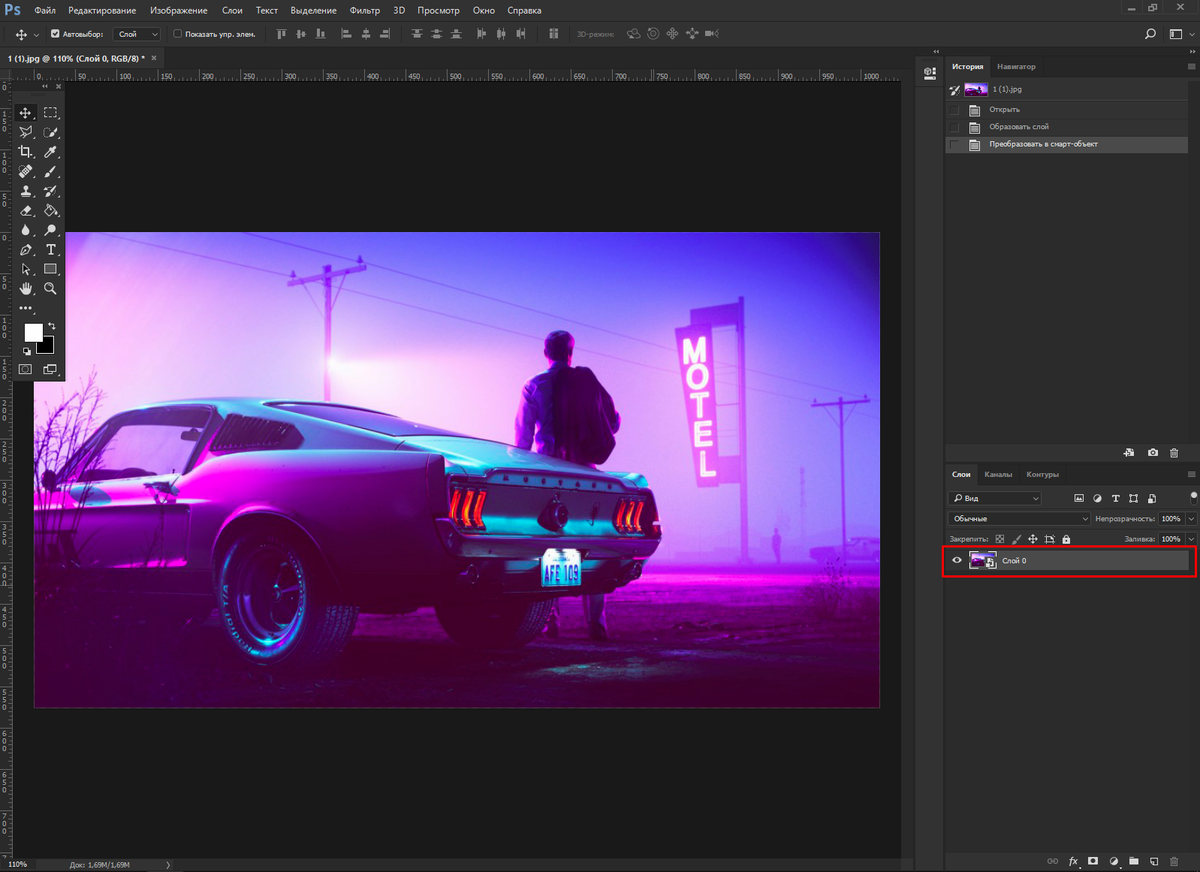Image resolution: width=1200 pixels, height=872 pixels.
Task: Expand the Заливка fill slider arrow
Action: click(x=1190, y=539)
